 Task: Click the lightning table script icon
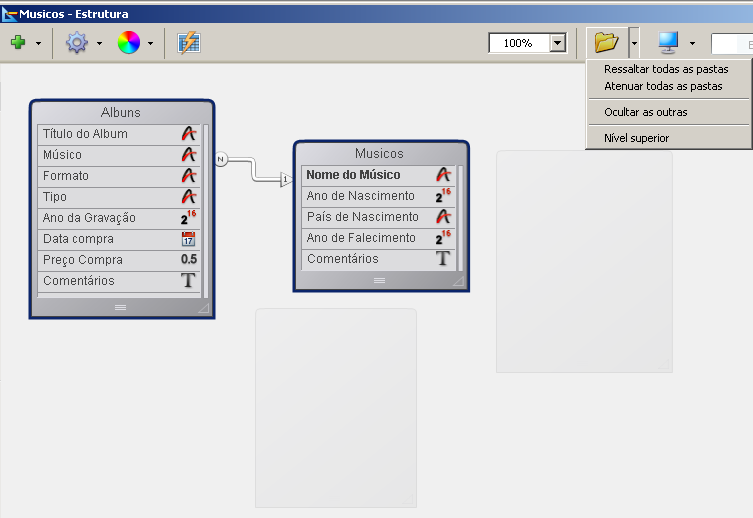[188, 43]
